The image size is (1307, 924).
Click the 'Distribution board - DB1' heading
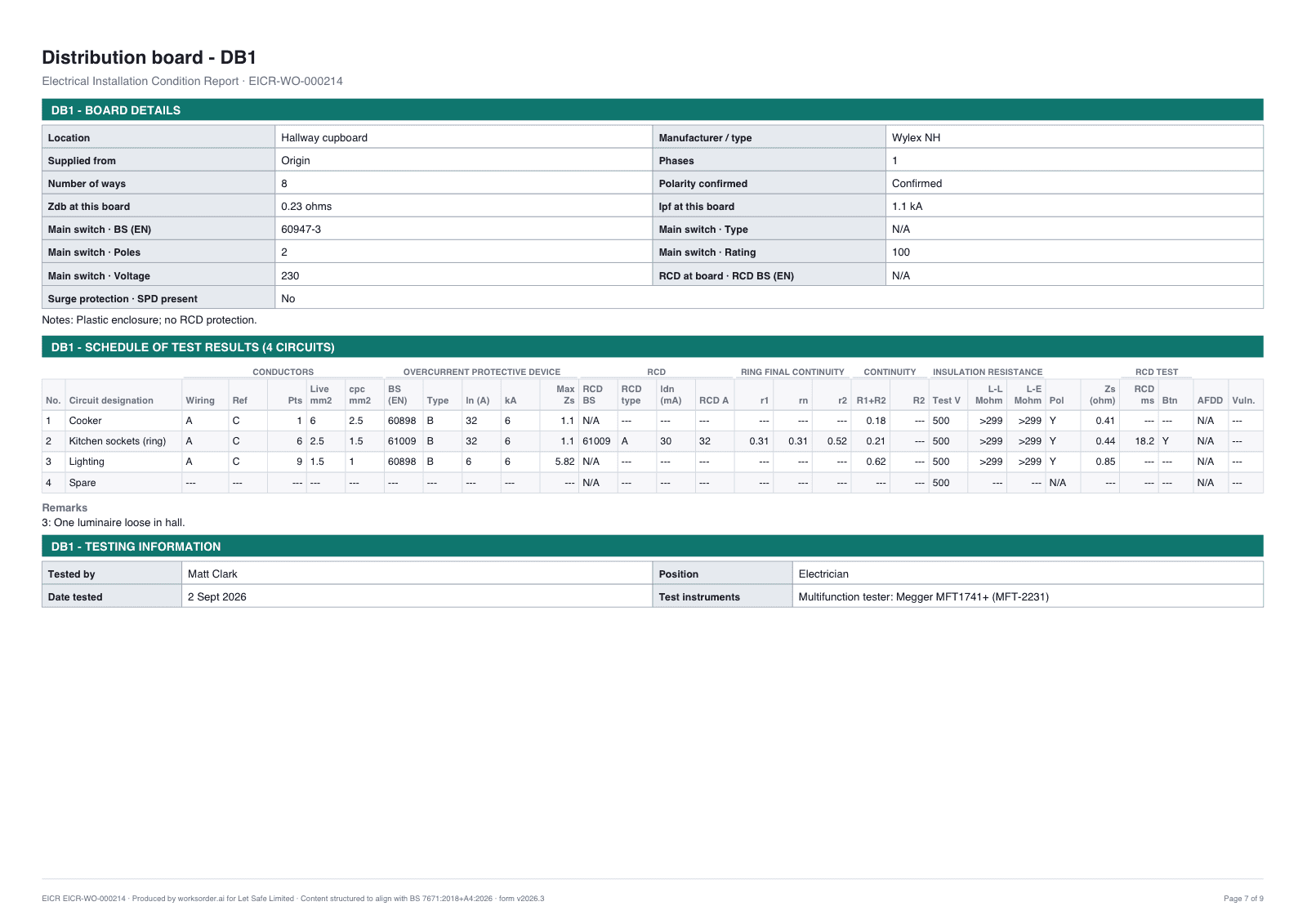(x=149, y=57)
